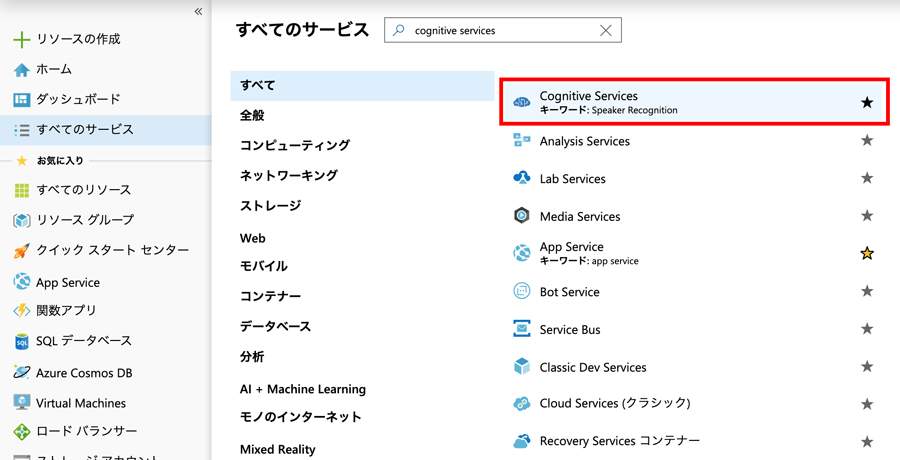Click the green plus icon for リソースの作成
The image size is (900, 460).
(x=21, y=40)
